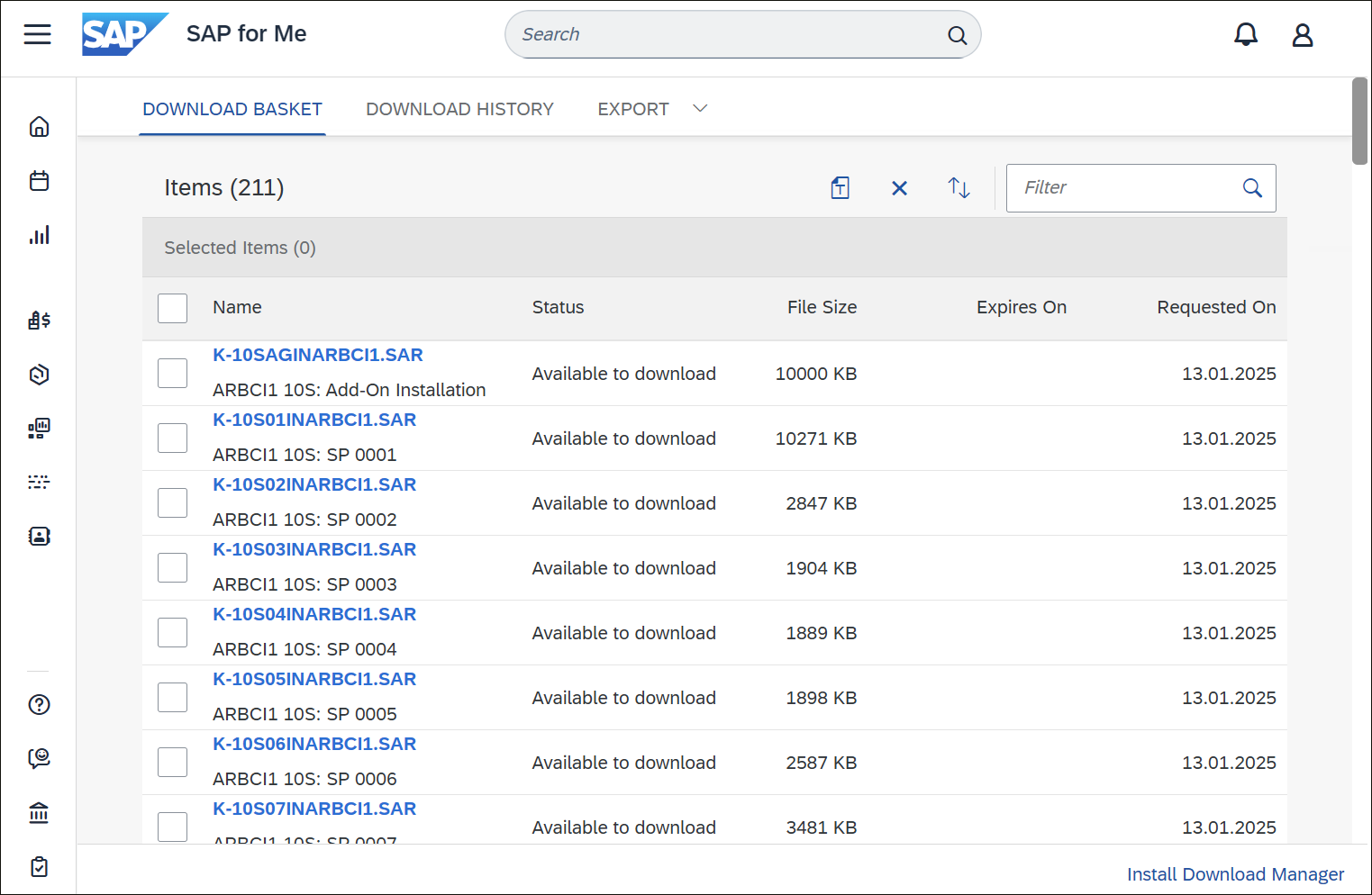This screenshot has height=895, width=1372.
Task: Tick the select-all checkbox in table header
Action: coord(172,308)
